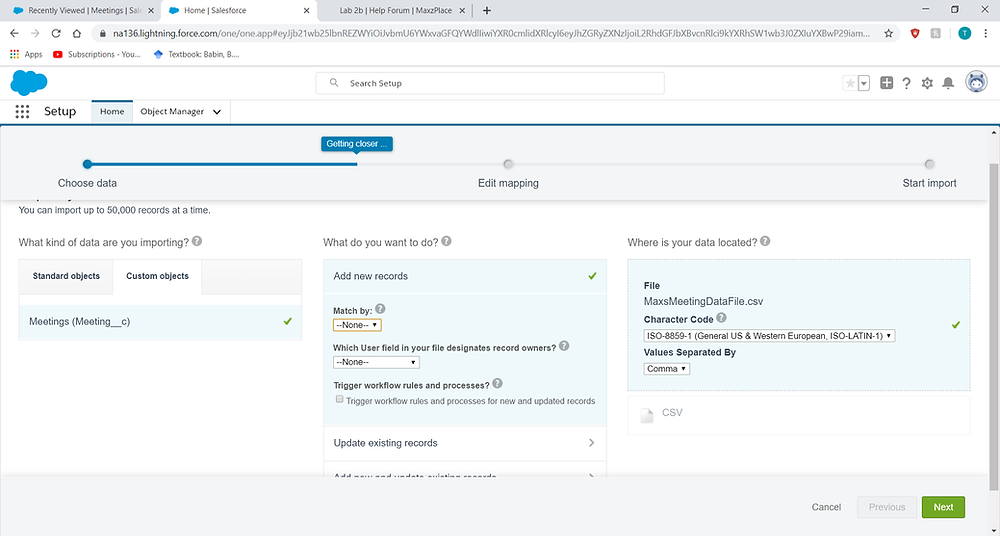Show Character Code help icon

(721, 318)
